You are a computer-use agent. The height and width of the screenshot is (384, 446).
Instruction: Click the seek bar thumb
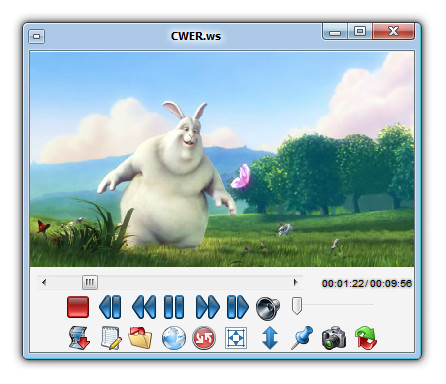pos(90,282)
